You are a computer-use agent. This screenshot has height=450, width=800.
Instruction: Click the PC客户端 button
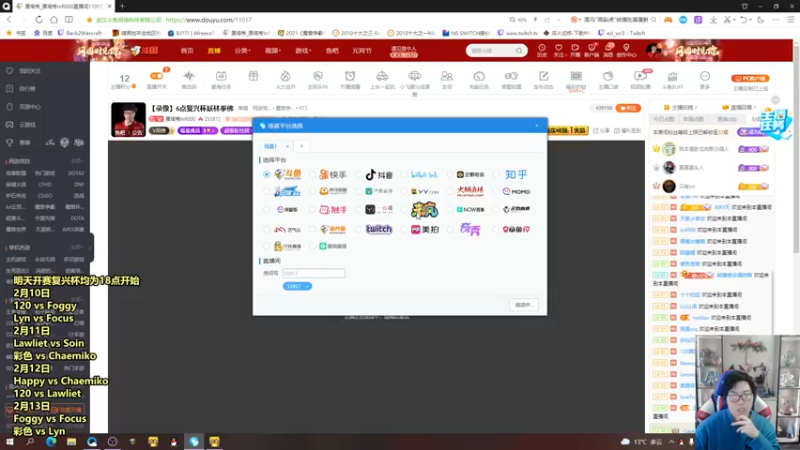tap(750, 78)
